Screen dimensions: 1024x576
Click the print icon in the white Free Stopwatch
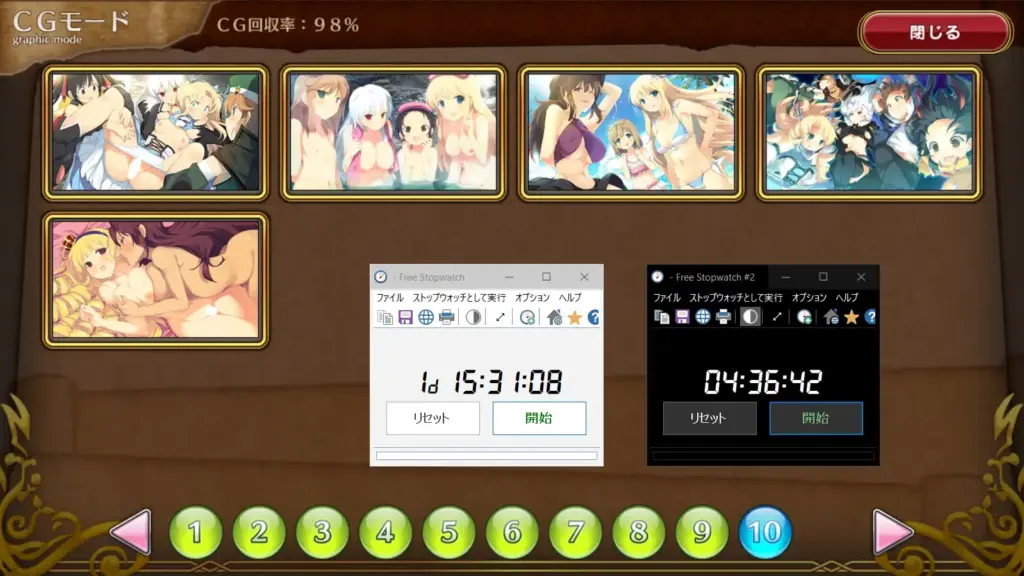pos(446,317)
